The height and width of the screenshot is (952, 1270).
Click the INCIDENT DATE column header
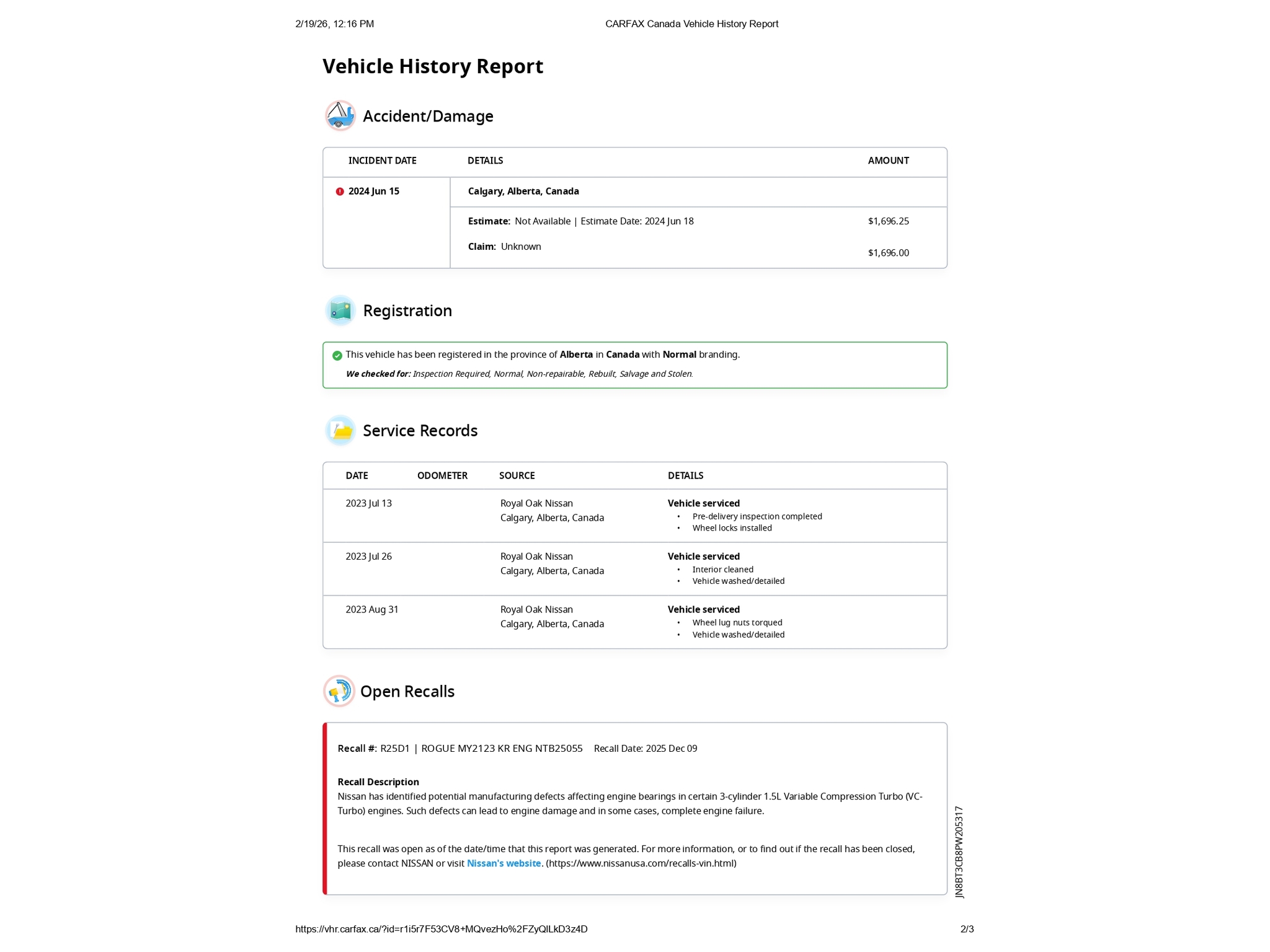(382, 161)
